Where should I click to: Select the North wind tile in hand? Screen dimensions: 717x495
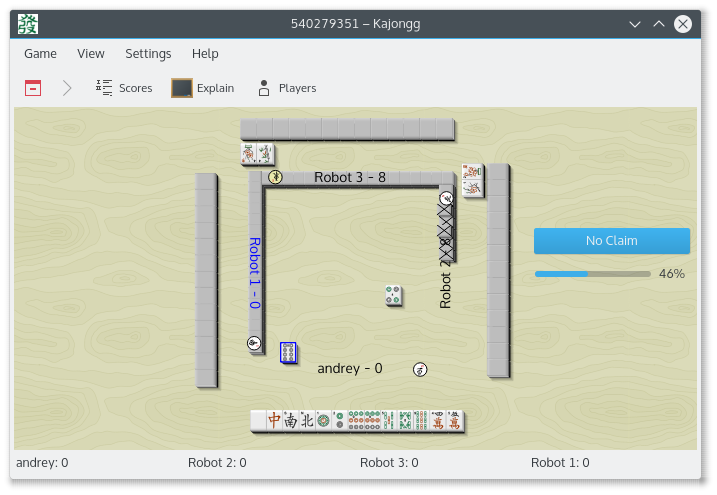click(307, 421)
